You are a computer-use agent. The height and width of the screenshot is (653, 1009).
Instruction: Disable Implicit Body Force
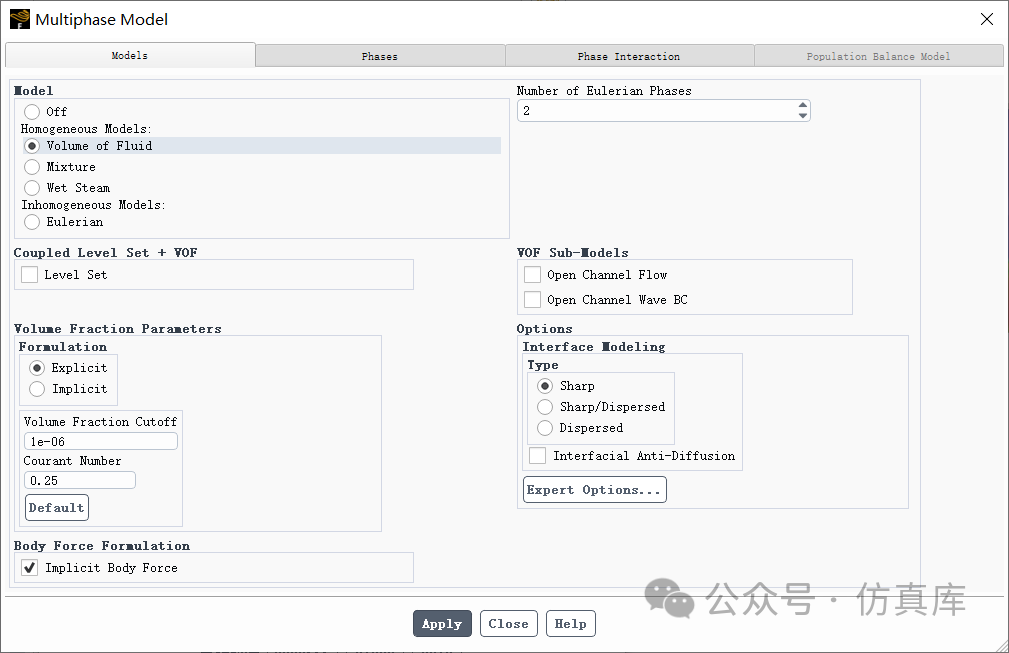[x=28, y=567]
